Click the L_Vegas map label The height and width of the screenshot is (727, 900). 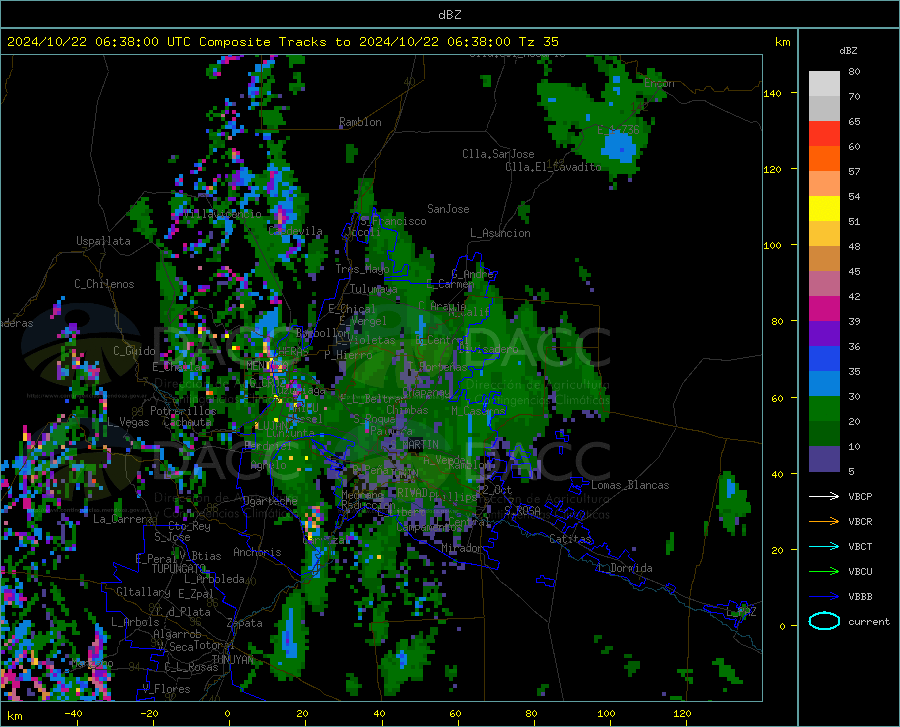[128, 422]
